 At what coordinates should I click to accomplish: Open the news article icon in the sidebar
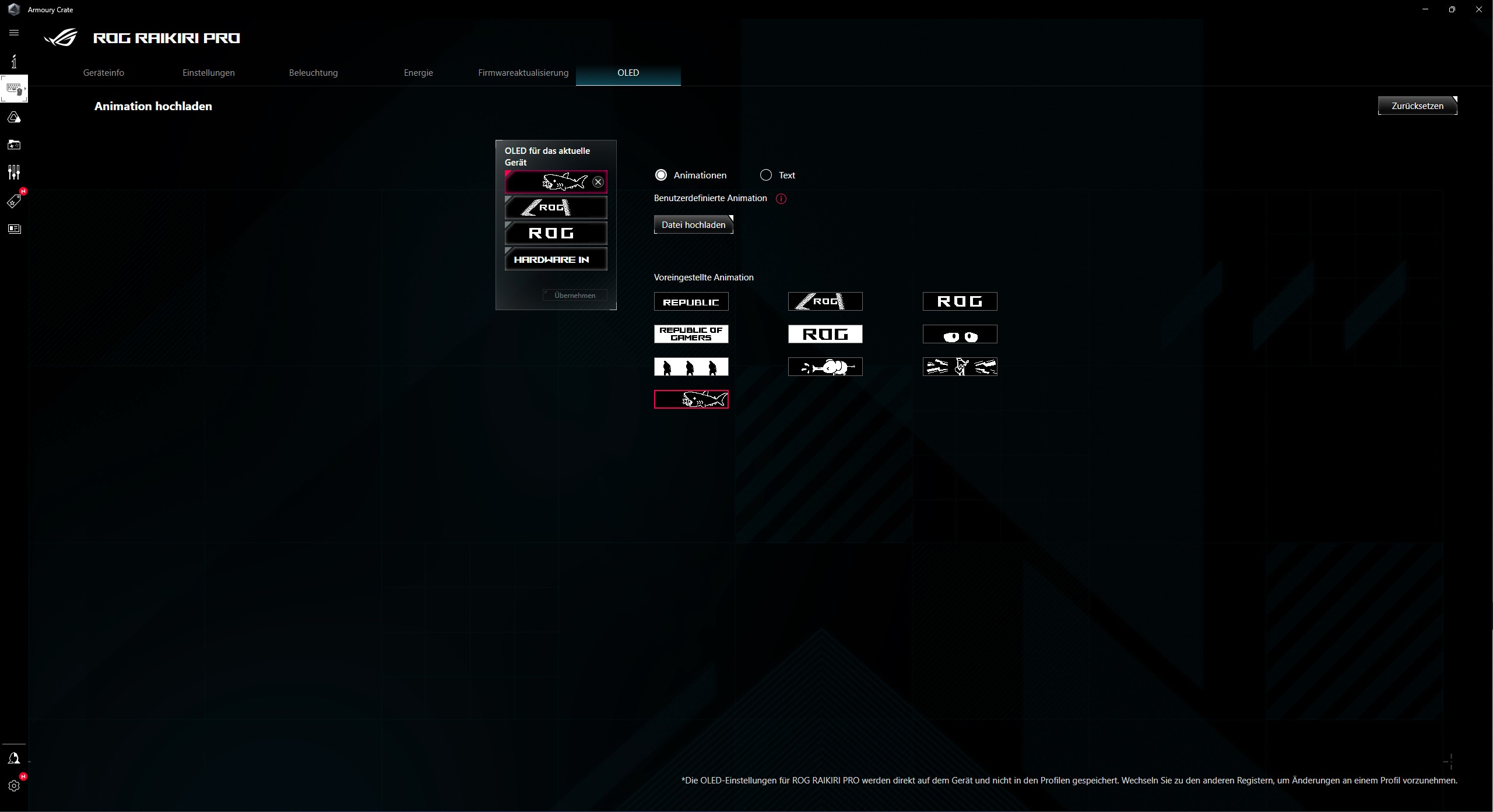[14, 229]
